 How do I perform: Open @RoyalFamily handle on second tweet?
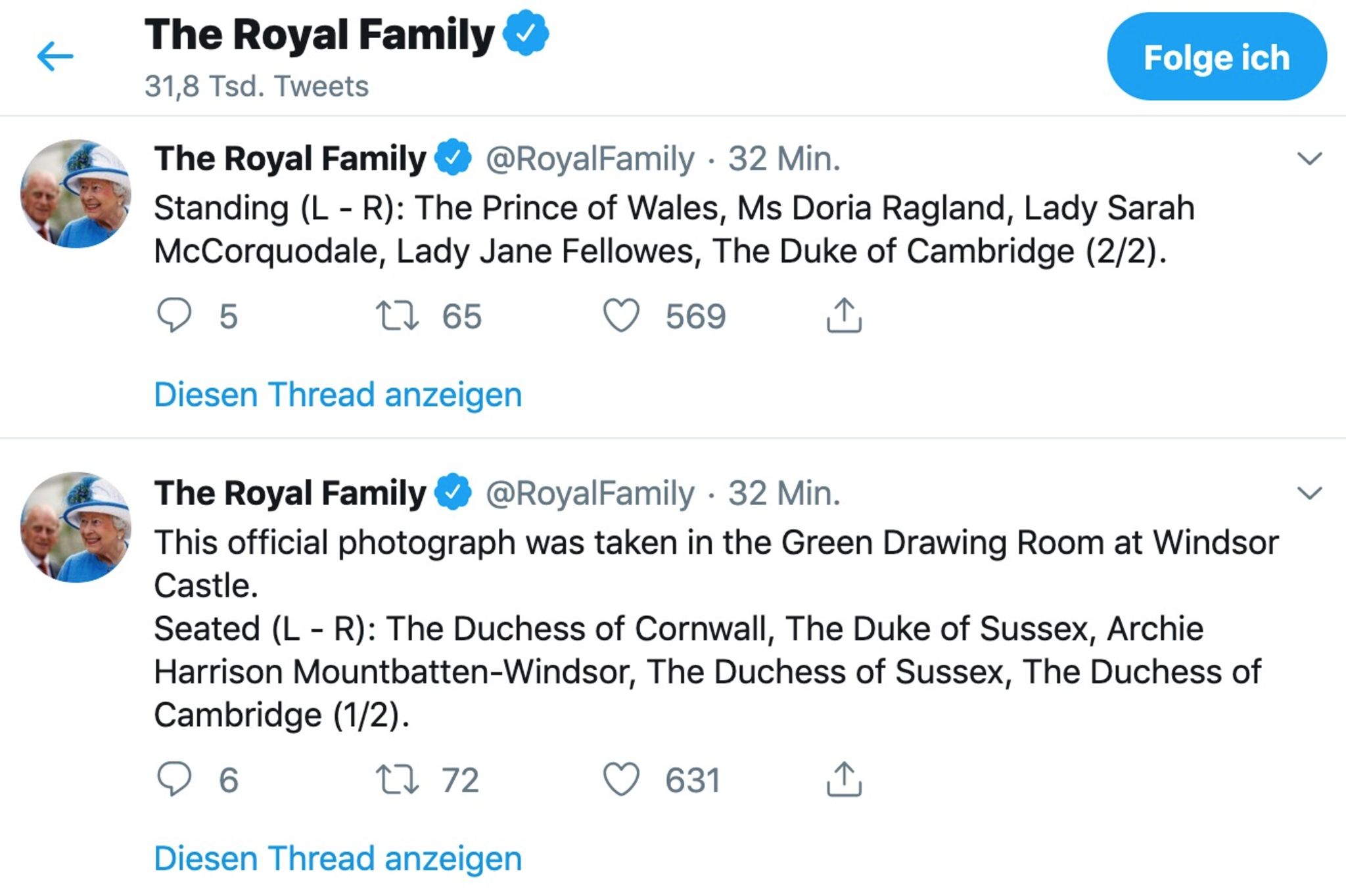[x=590, y=493]
